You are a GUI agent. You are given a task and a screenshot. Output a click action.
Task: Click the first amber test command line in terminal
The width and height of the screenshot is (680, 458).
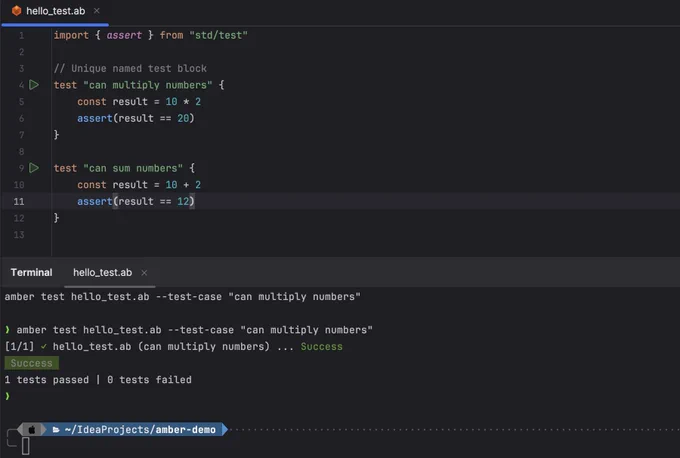183,297
